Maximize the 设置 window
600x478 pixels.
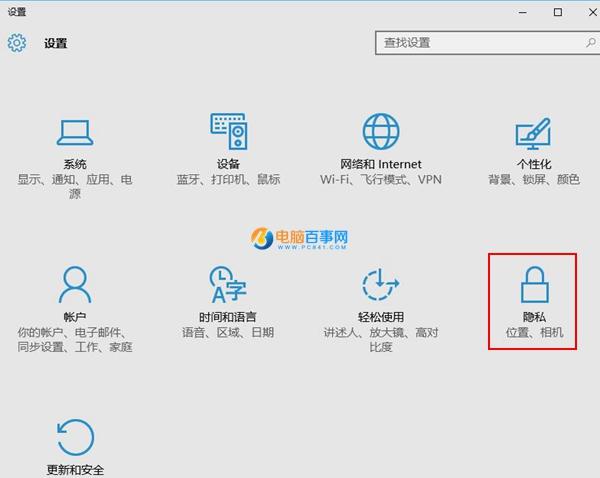(x=558, y=12)
